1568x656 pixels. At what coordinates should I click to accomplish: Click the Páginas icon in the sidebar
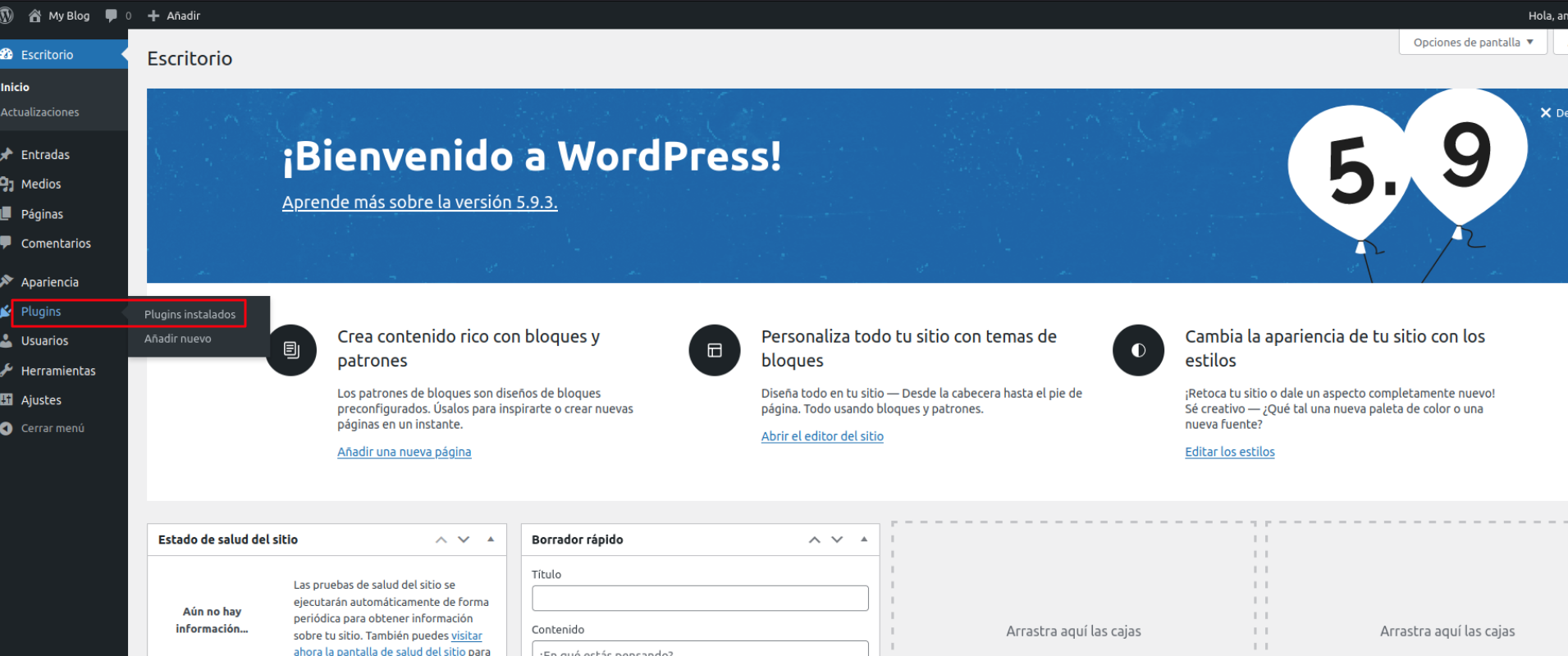tap(7, 213)
